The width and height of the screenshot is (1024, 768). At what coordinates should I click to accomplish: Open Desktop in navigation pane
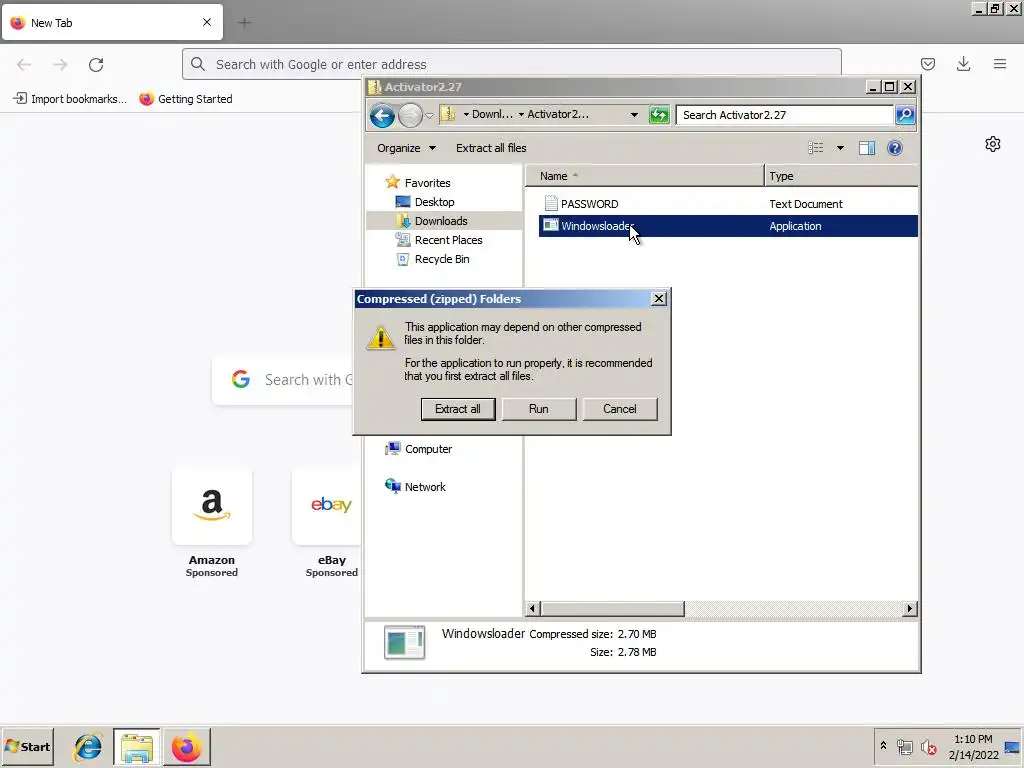click(x=434, y=202)
